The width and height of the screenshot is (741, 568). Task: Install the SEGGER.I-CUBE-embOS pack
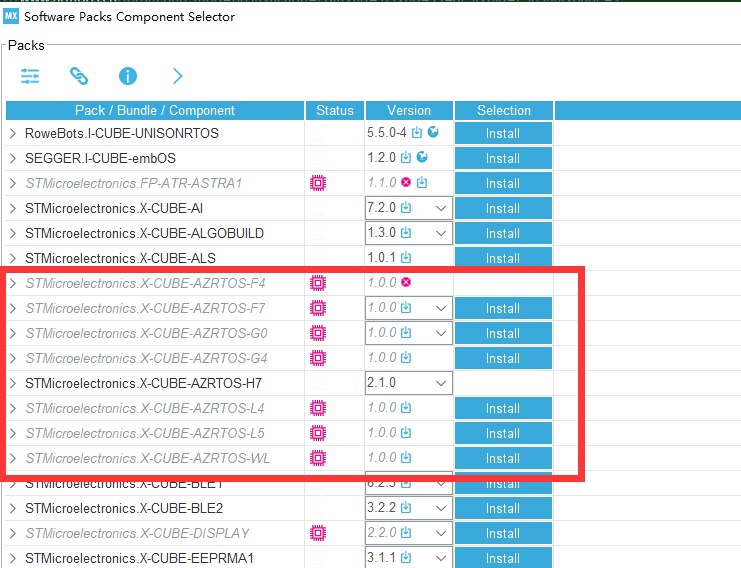[503, 158]
